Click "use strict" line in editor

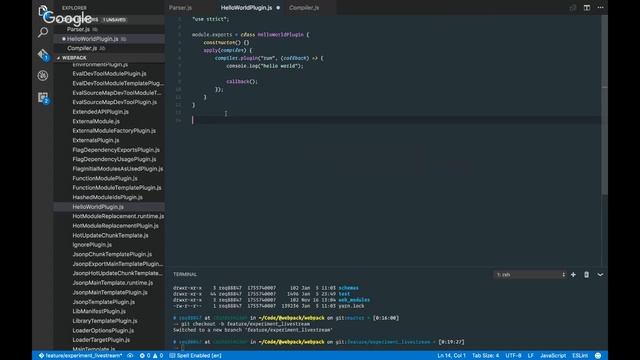point(211,19)
